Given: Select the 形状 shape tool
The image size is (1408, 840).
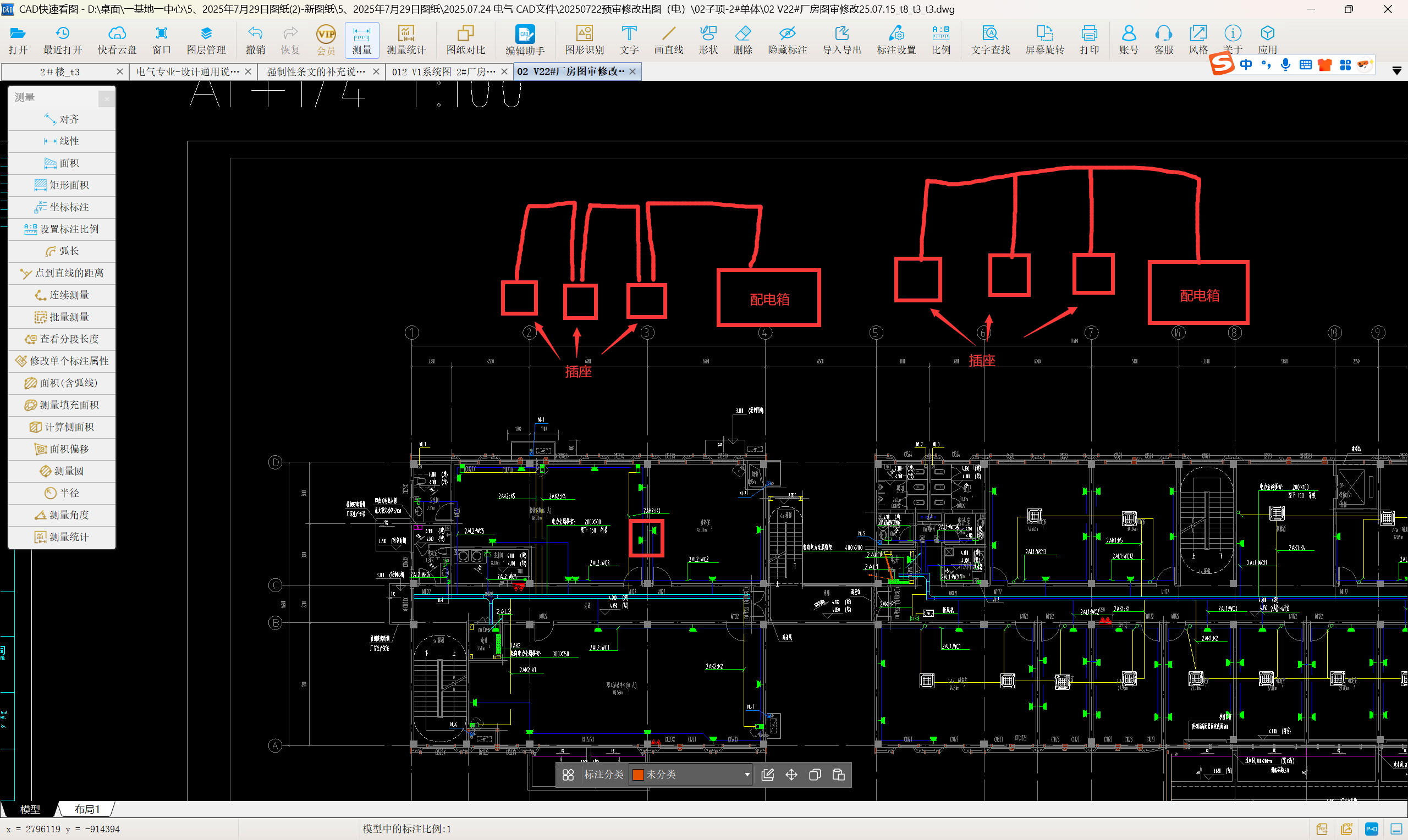Looking at the screenshot, I should click(x=708, y=40).
